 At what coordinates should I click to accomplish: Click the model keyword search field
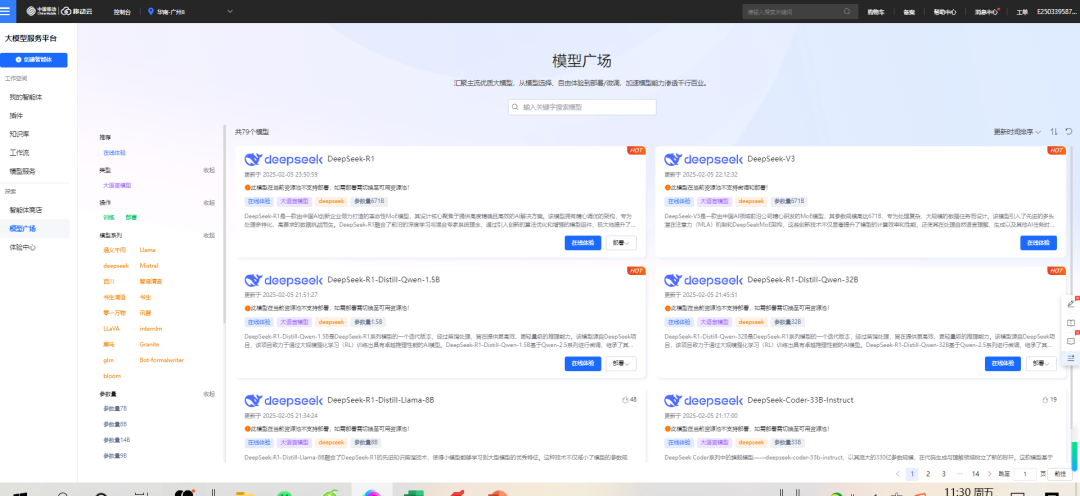(x=582, y=107)
